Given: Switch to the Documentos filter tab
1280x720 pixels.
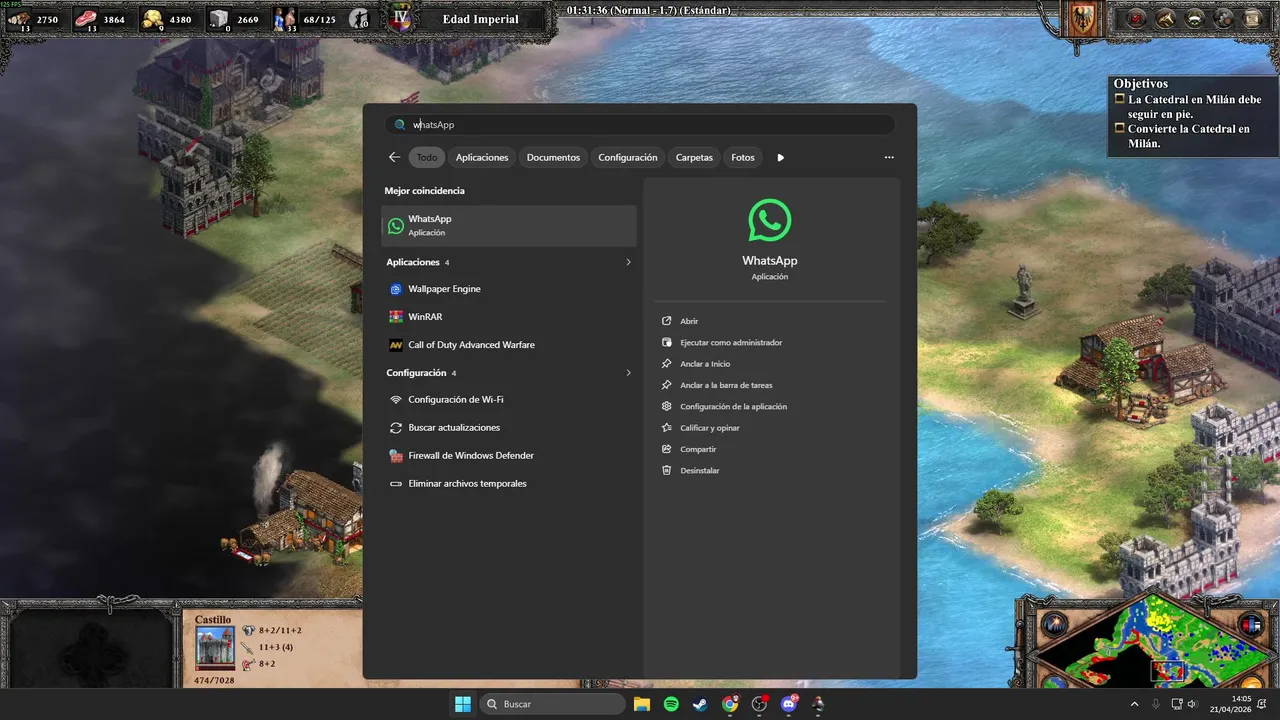Looking at the screenshot, I should coord(553,157).
